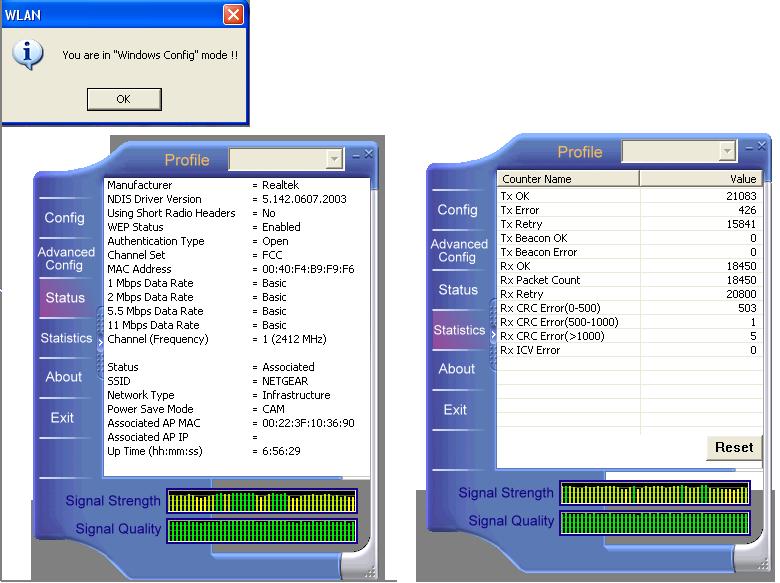Open Advanced Config in right Statistics window
The width and height of the screenshot is (780, 583).
point(459,250)
